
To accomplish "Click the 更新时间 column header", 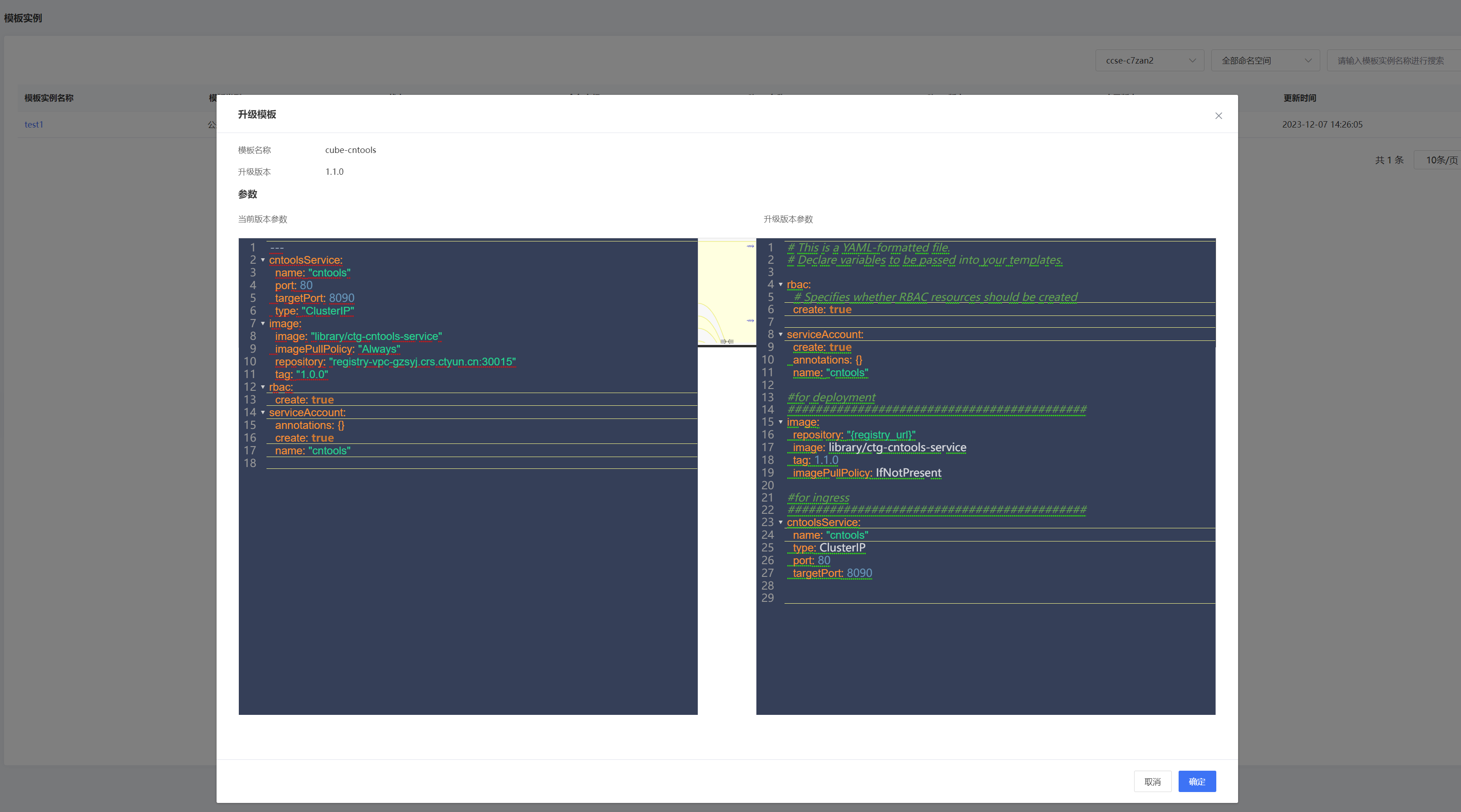I will [1300, 98].
